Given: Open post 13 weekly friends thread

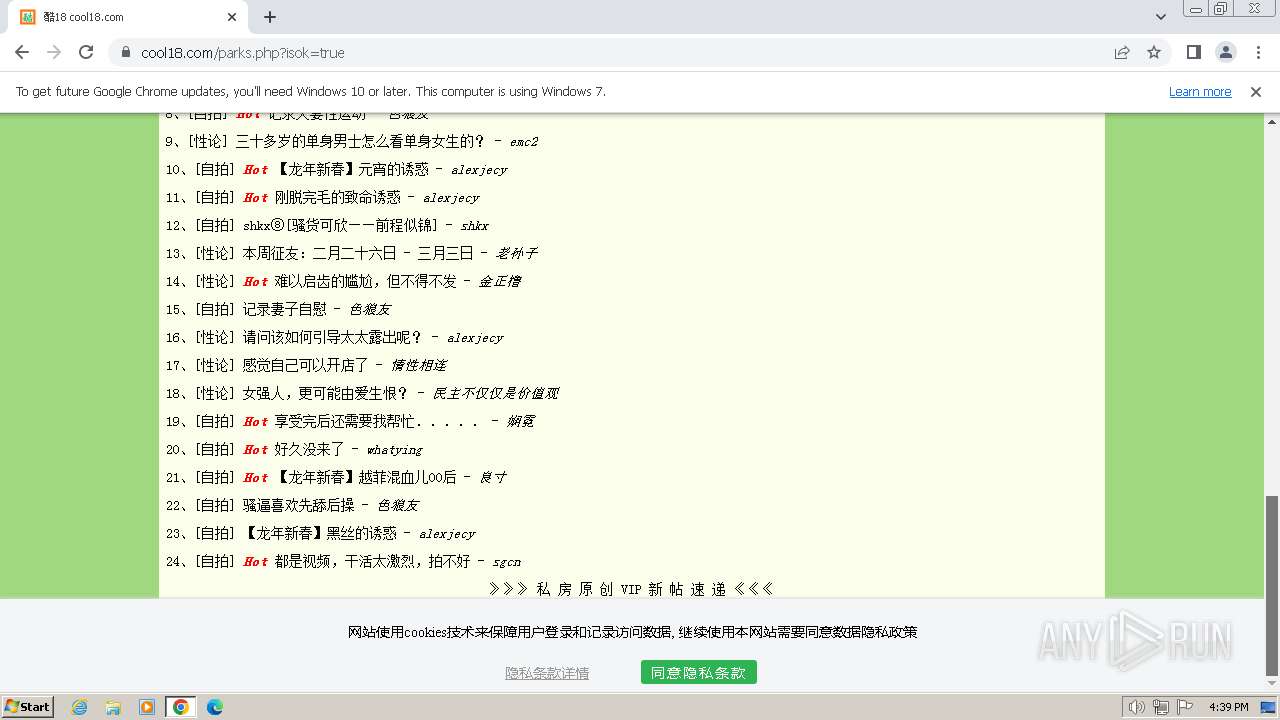Looking at the screenshot, I should [358, 253].
